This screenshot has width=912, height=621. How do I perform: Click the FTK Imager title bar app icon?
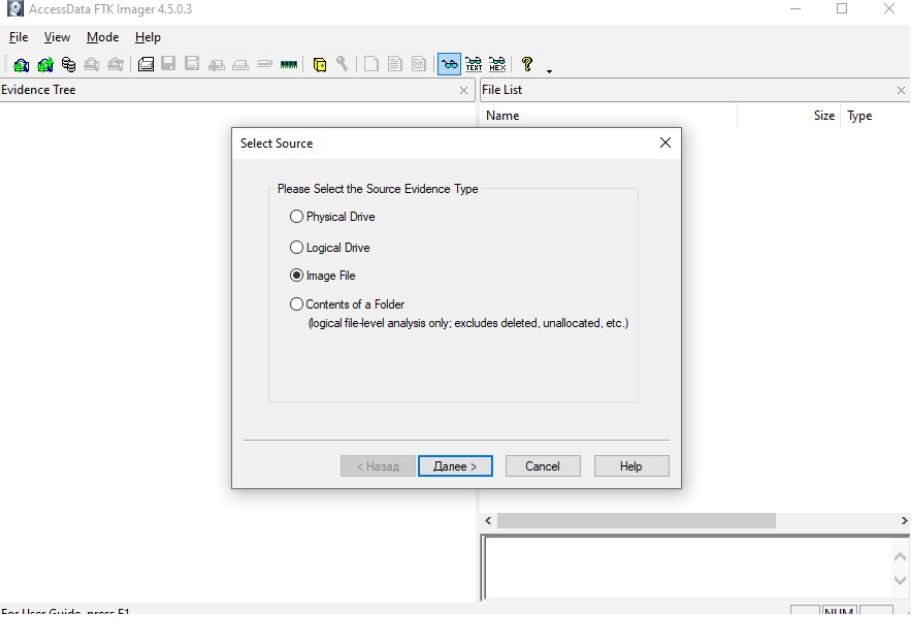pyautogui.click(x=15, y=9)
